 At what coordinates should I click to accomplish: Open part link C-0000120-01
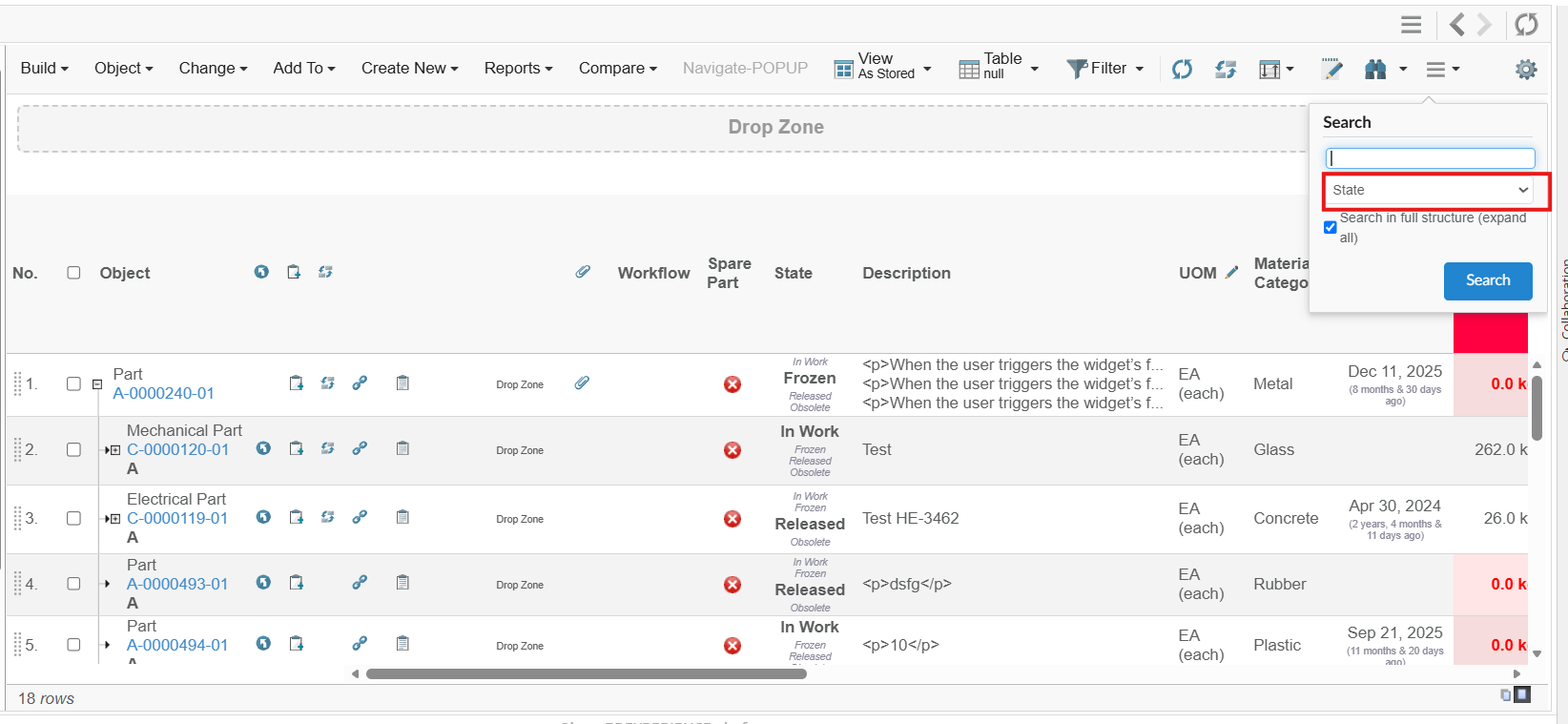pyautogui.click(x=177, y=449)
